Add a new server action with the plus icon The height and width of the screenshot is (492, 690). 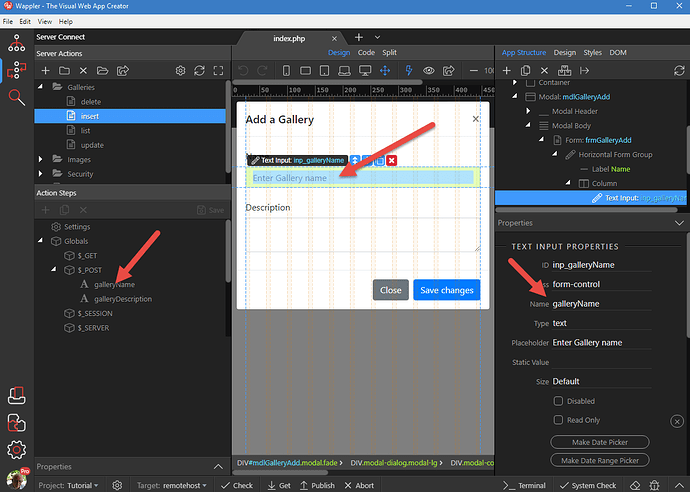tap(45, 70)
